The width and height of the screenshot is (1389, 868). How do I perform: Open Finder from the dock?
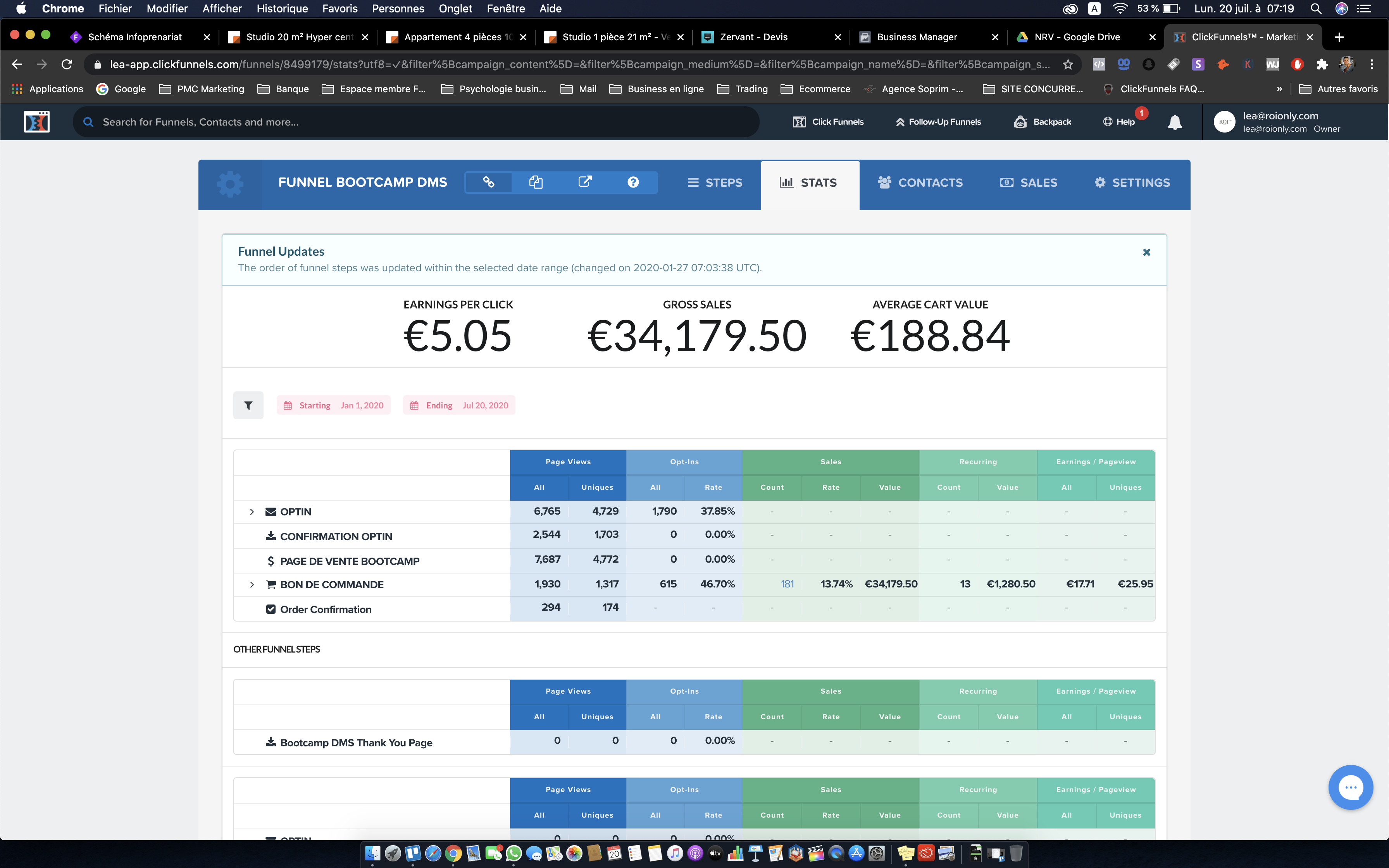coord(372,853)
